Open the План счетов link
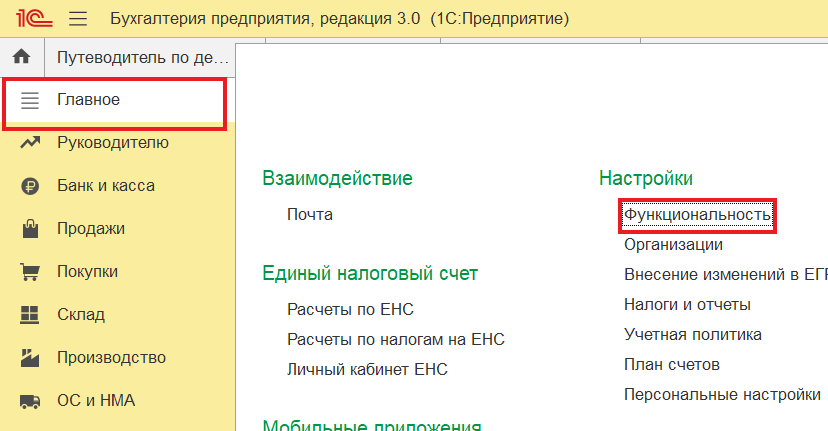This screenshot has height=431, width=828. pyautogui.click(x=672, y=364)
